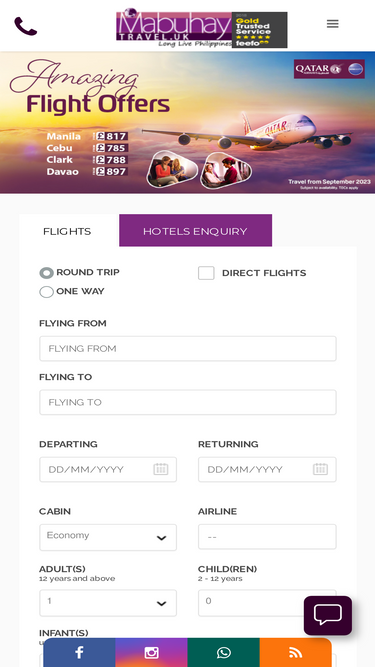
Task: Expand the Cabin Economy dropdown
Action: coord(108,537)
